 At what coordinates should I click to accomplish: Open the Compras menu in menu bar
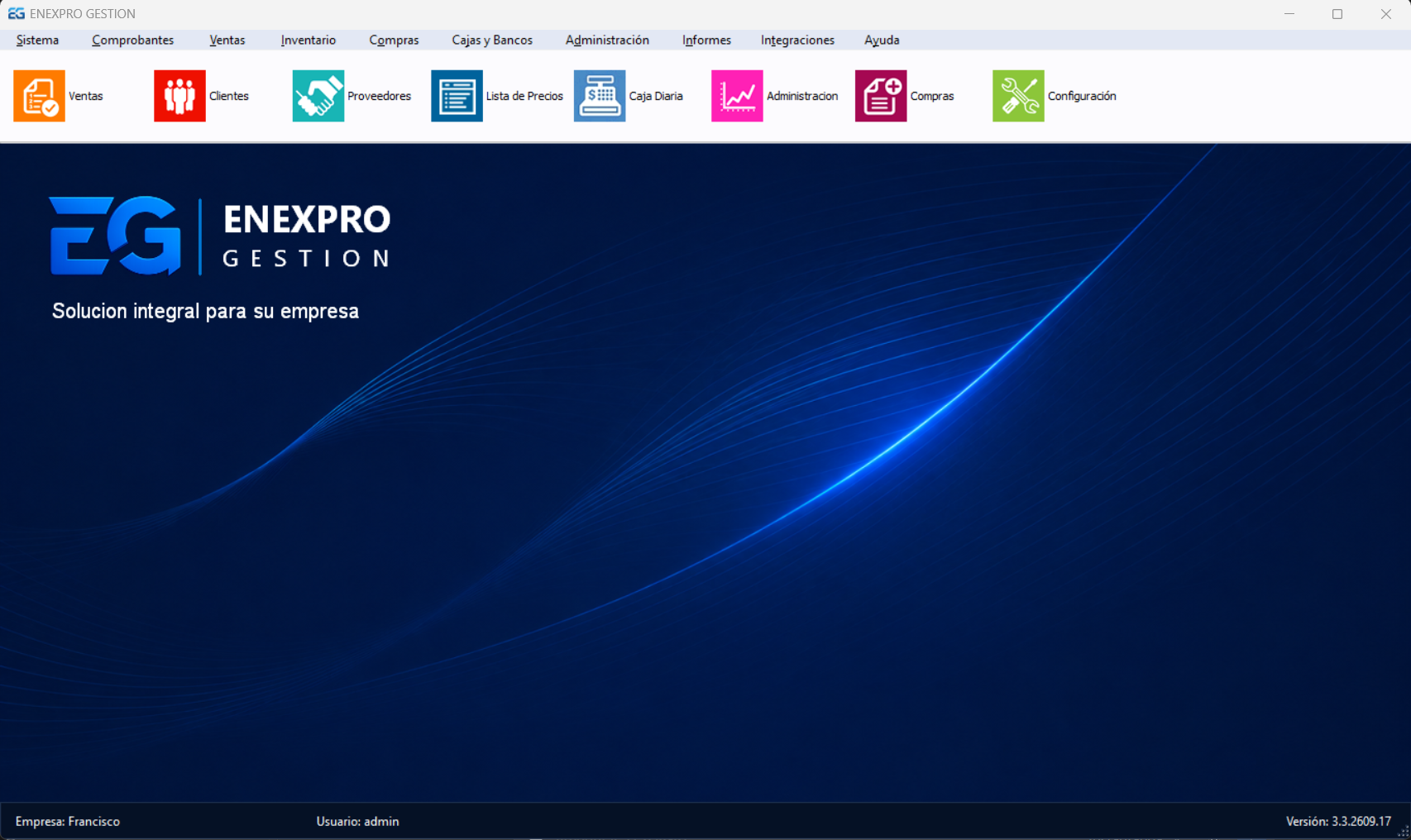[394, 40]
